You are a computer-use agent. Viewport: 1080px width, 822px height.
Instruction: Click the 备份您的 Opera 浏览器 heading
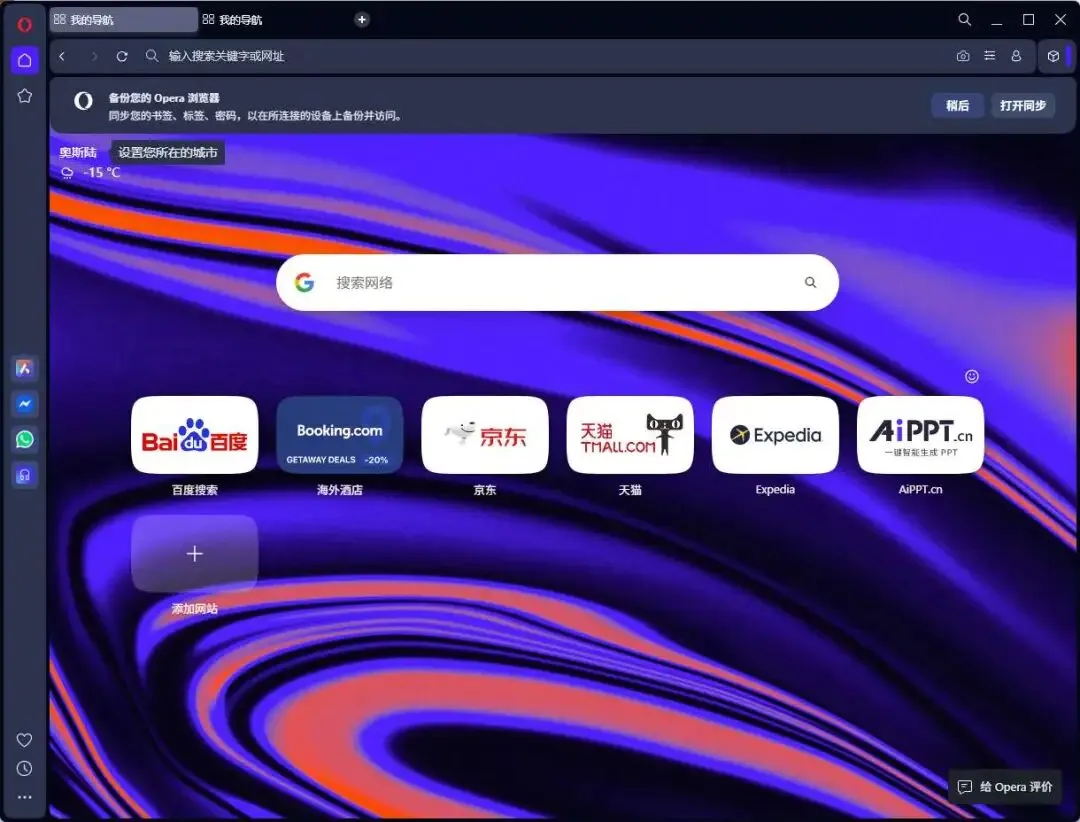coord(164,98)
